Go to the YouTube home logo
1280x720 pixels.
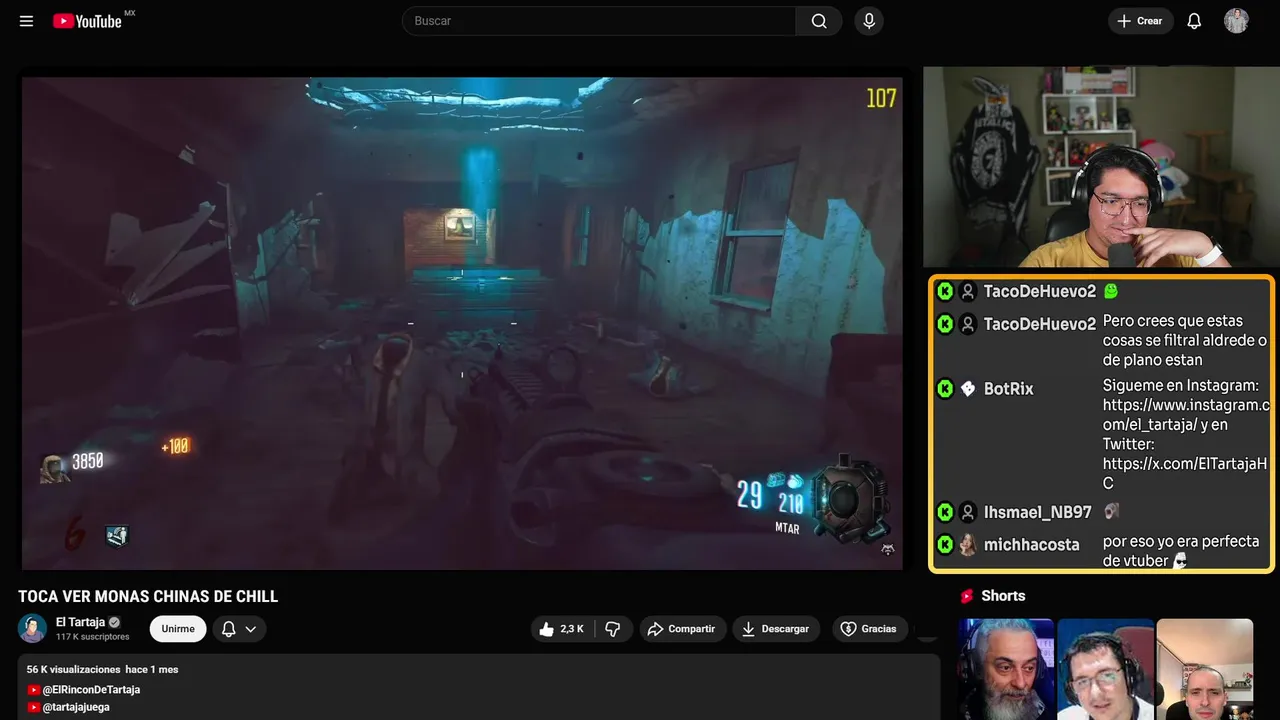click(88, 21)
